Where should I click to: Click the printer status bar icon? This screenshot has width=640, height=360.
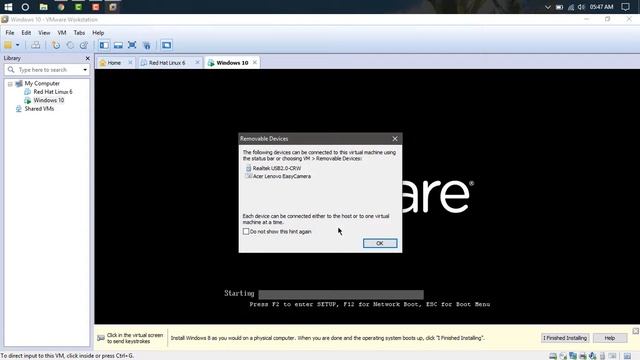583,356
